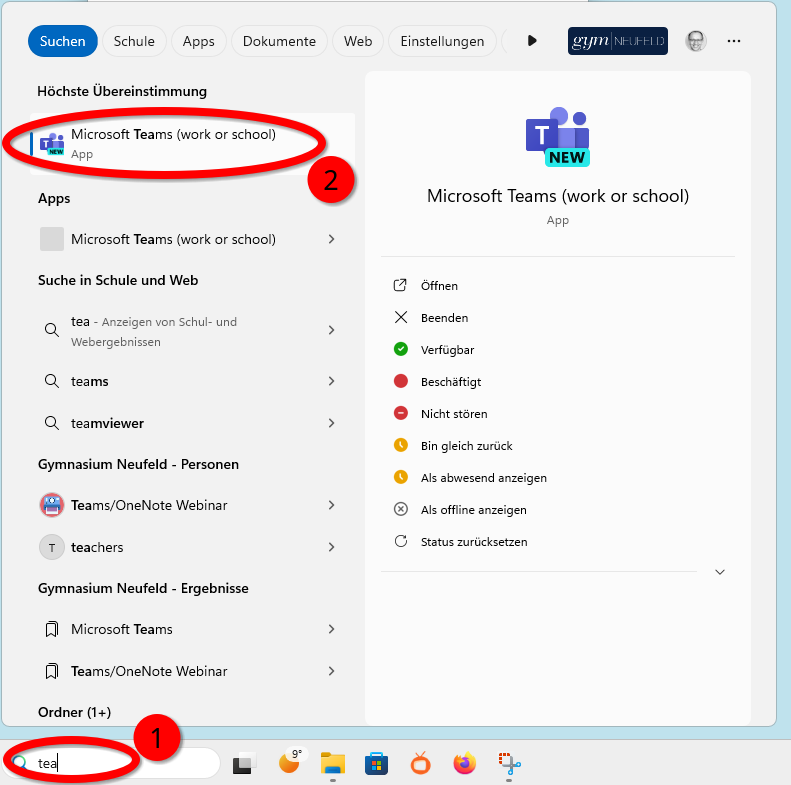Click the 'Nicht stören' label
791x785 pixels.
tap(454, 414)
